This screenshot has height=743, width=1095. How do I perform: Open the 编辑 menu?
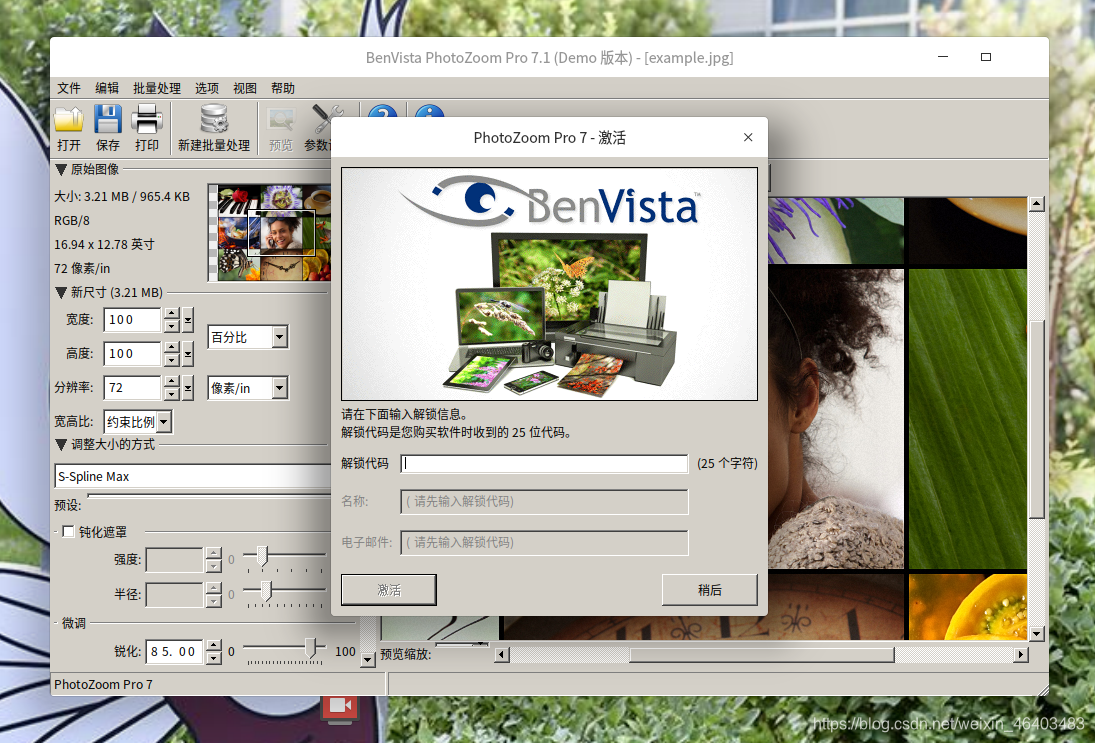[x=107, y=88]
